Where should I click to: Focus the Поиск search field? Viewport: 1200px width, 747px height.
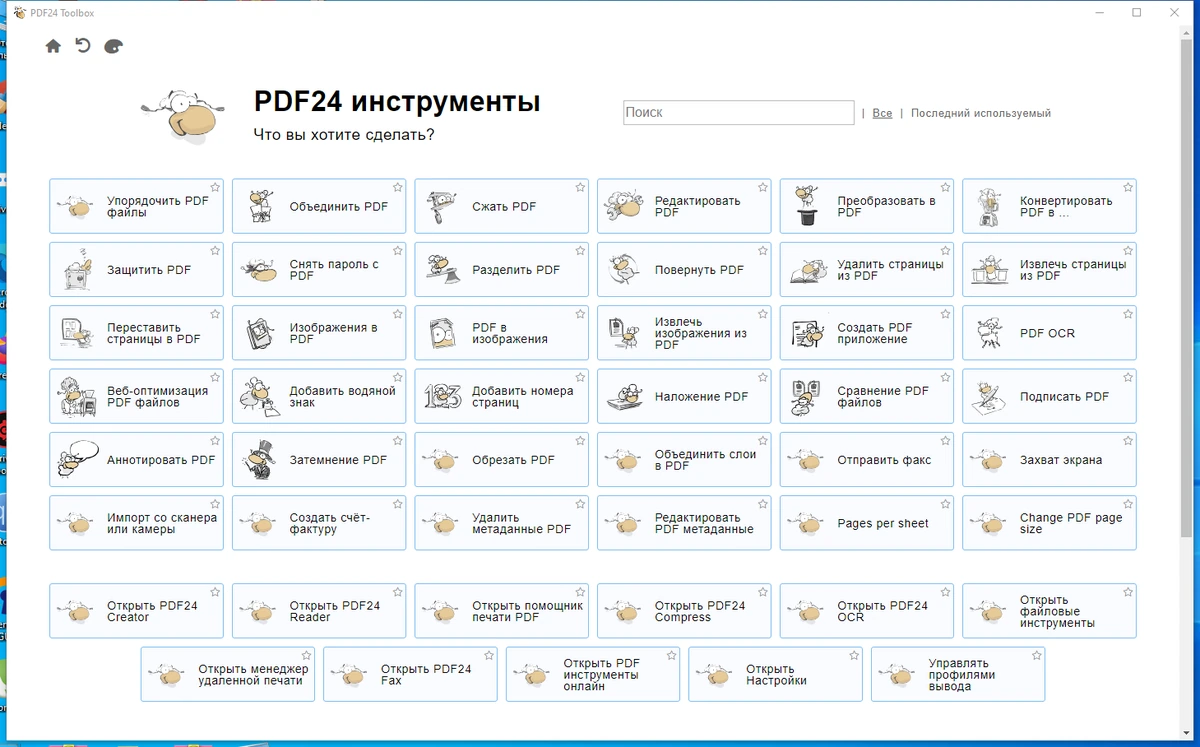pyautogui.click(x=738, y=113)
